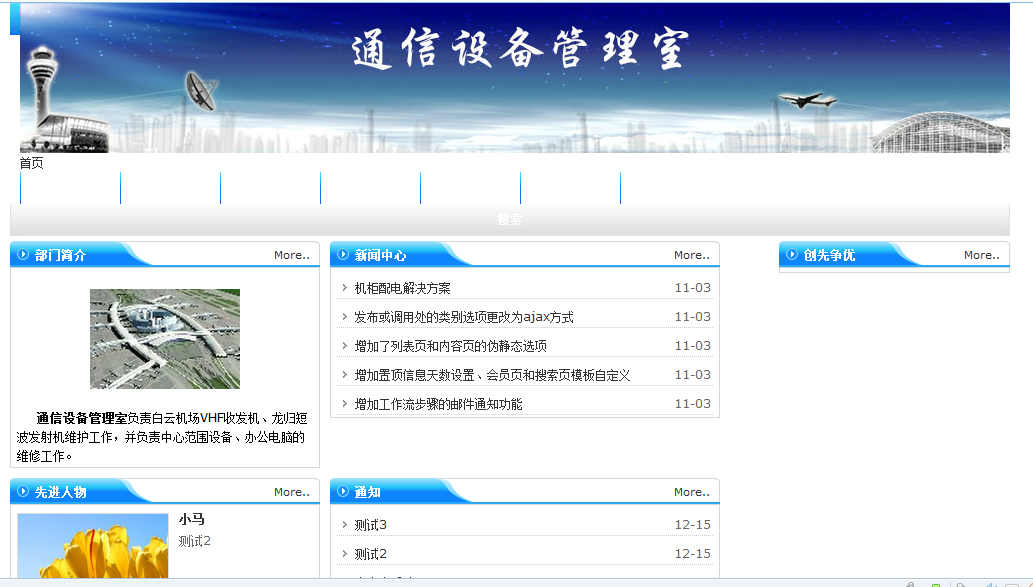Click the chevron bullet before 增加工作流步骤的邮件通知功能
This screenshot has width=1033, height=587.
point(345,404)
